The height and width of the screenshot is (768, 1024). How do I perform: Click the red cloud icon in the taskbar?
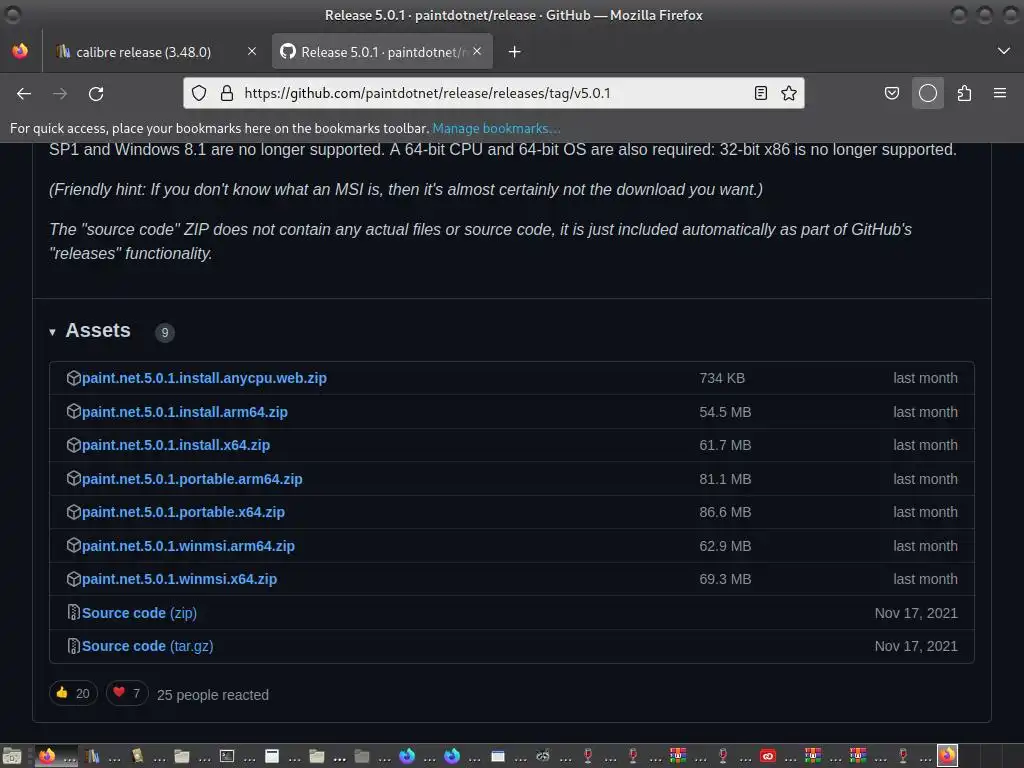(x=768, y=756)
